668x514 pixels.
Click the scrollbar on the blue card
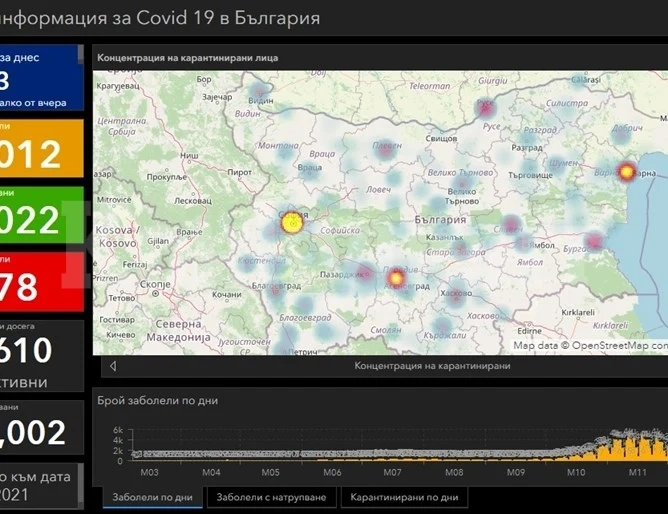click(x=81, y=55)
